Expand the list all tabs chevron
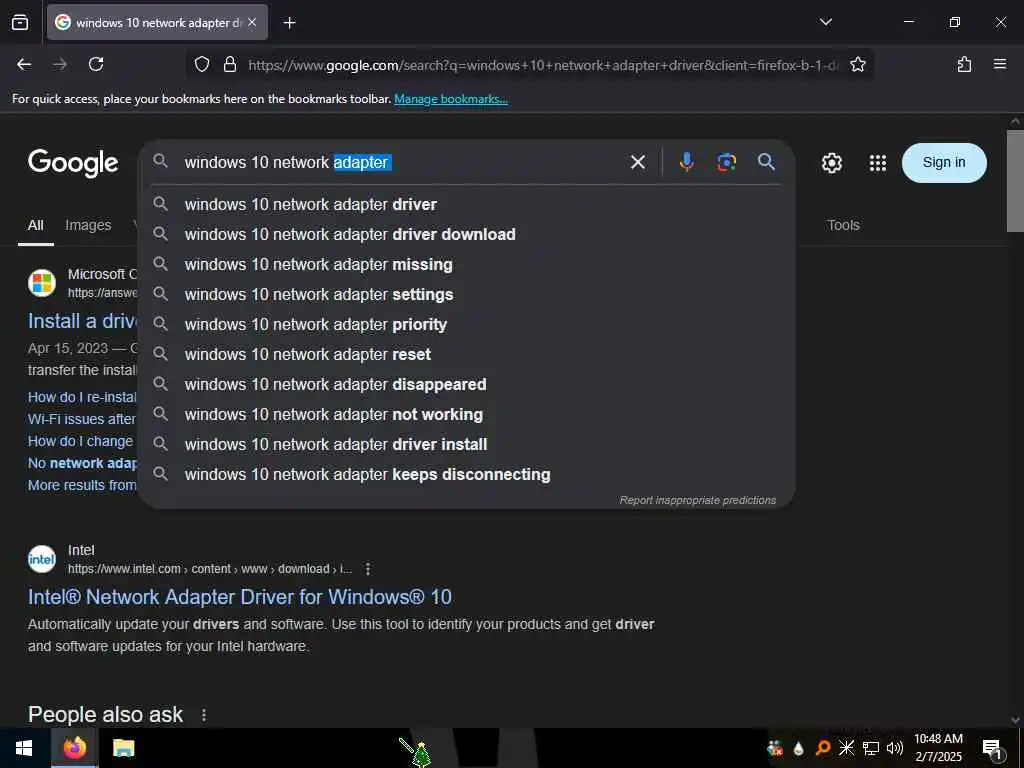Image resolution: width=1024 pixels, height=768 pixels. 825,22
